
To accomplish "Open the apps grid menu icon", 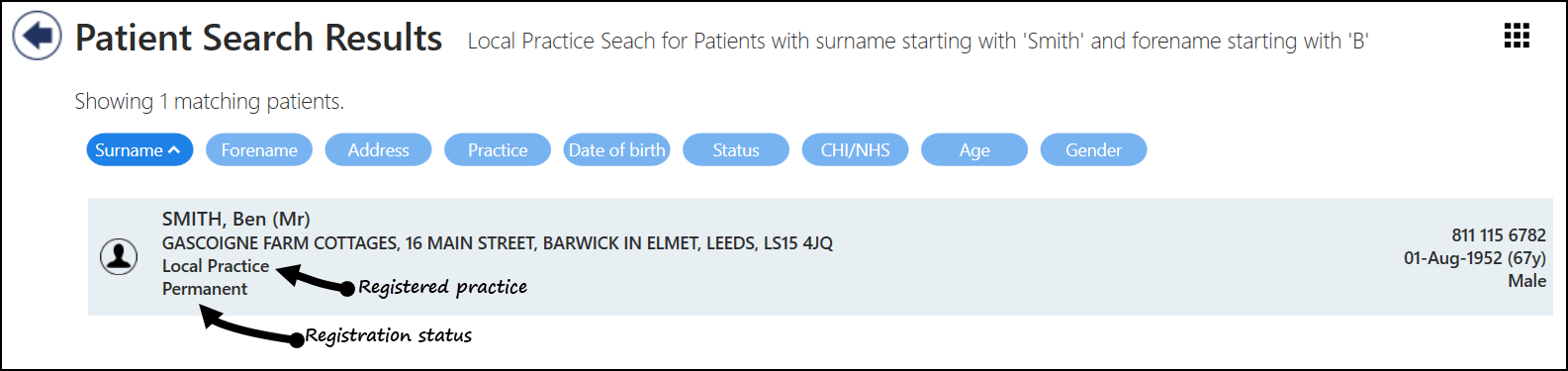I will pos(1517,36).
